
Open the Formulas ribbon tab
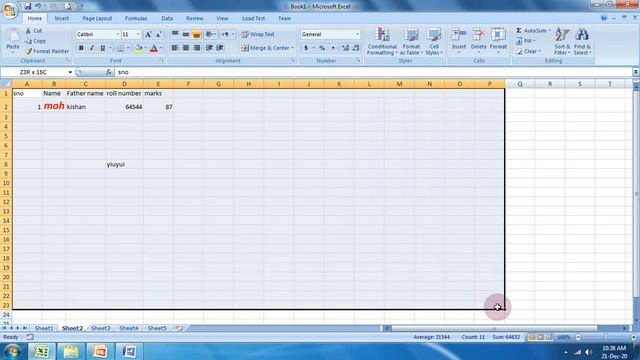(136, 18)
